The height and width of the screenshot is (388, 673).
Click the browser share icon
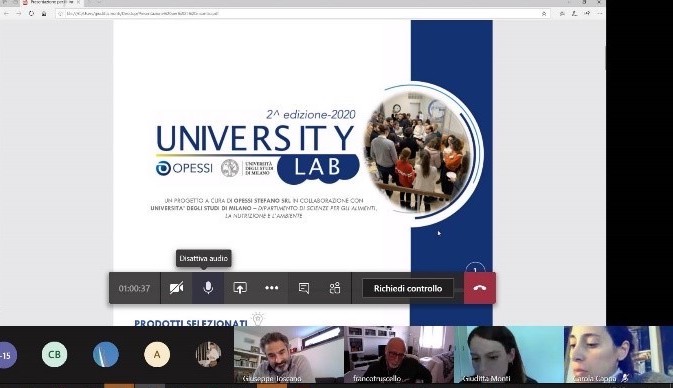[587, 14]
